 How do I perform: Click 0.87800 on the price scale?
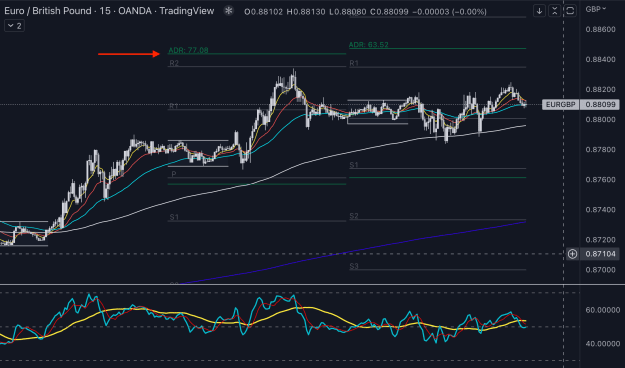600,150
